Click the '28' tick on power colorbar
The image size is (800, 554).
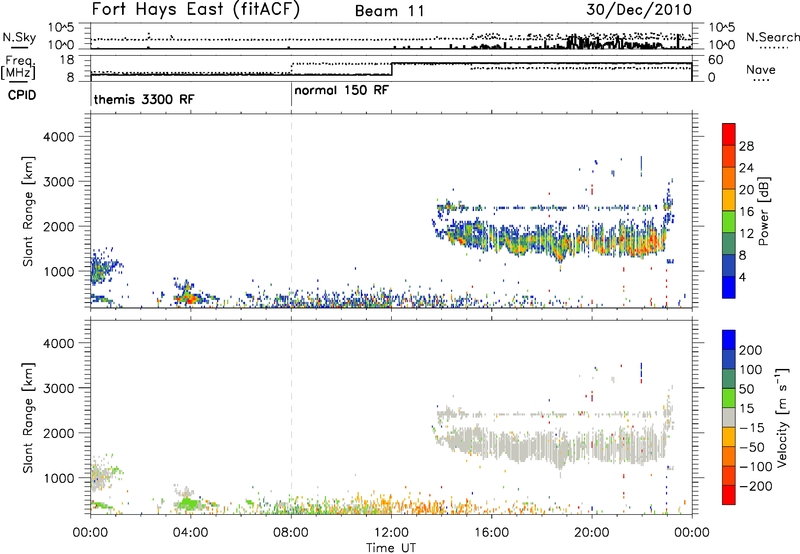tap(746, 146)
